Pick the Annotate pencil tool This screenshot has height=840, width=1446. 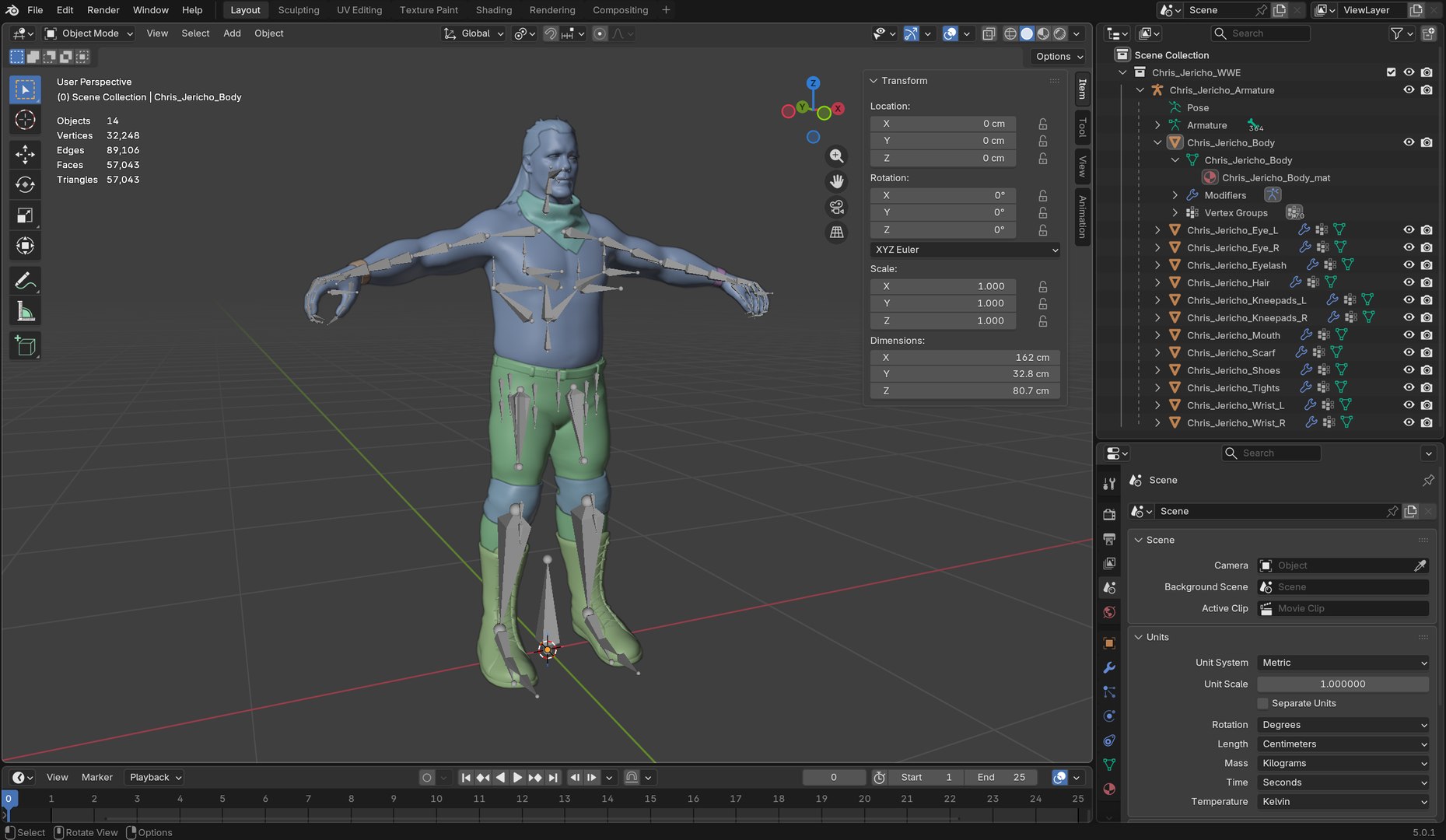pyautogui.click(x=25, y=281)
